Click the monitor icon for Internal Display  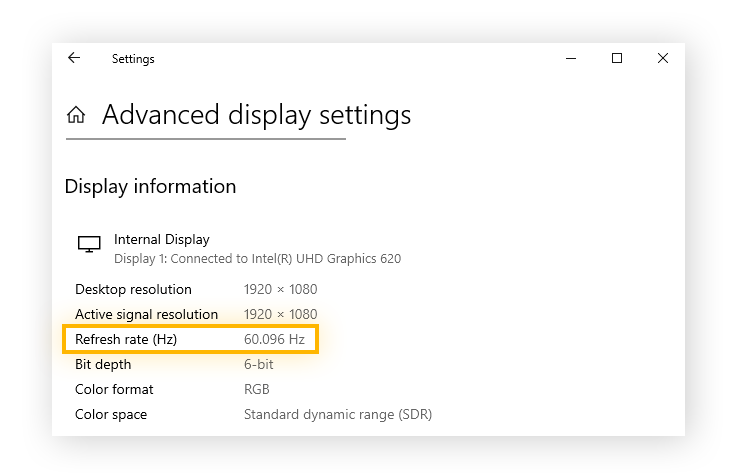89,244
